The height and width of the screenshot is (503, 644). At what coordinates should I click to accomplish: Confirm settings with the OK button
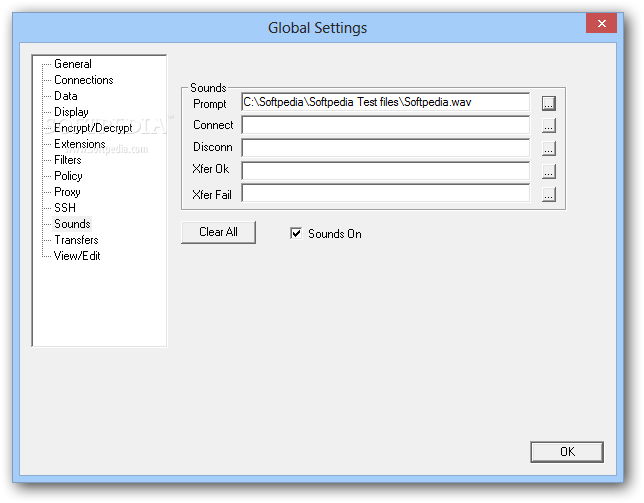tap(567, 452)
